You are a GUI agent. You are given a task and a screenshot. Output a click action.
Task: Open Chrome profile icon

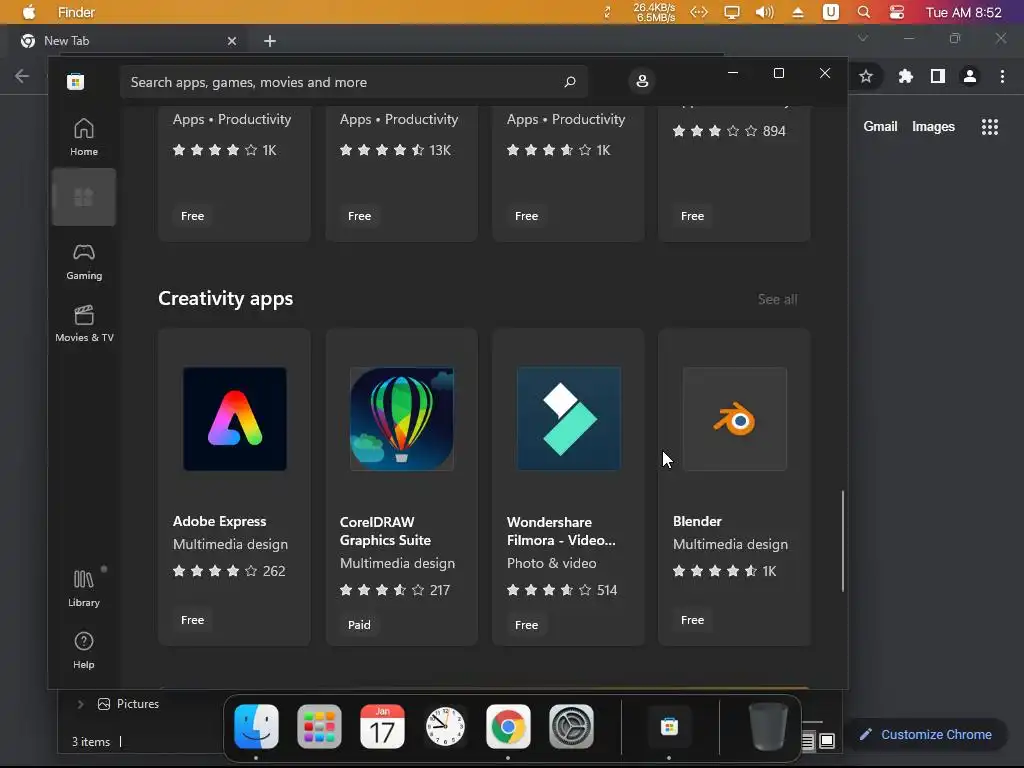(x=970, y=76)
